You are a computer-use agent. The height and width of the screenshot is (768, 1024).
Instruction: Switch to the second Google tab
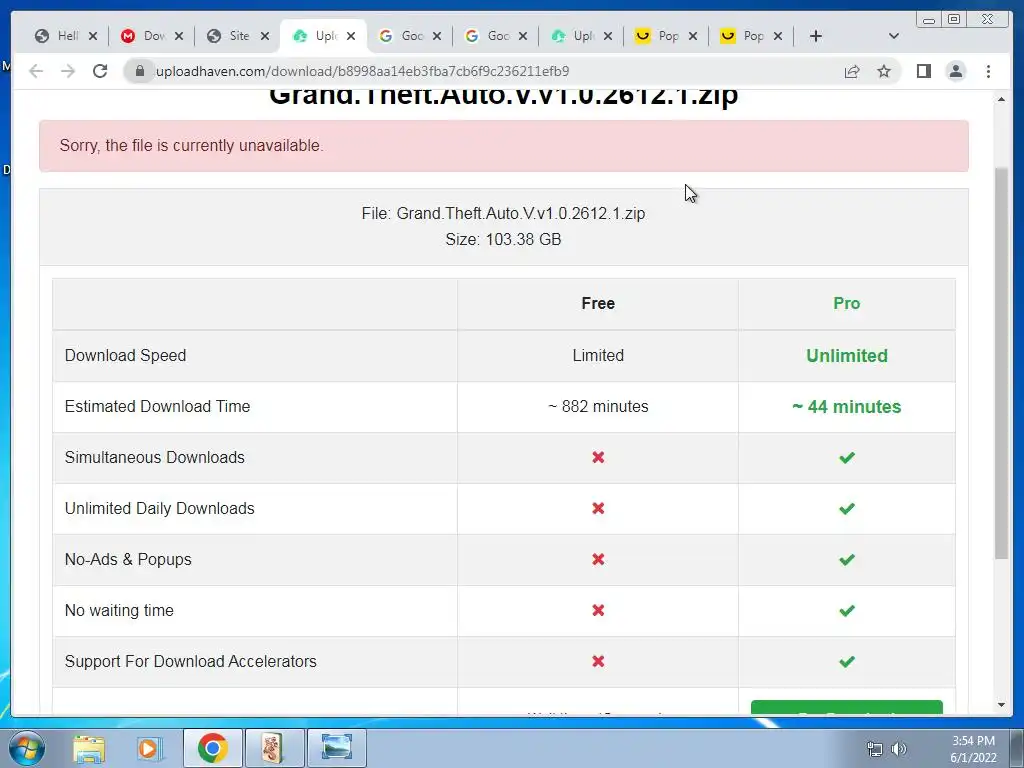pyautogui.click(x=488, y=36)
